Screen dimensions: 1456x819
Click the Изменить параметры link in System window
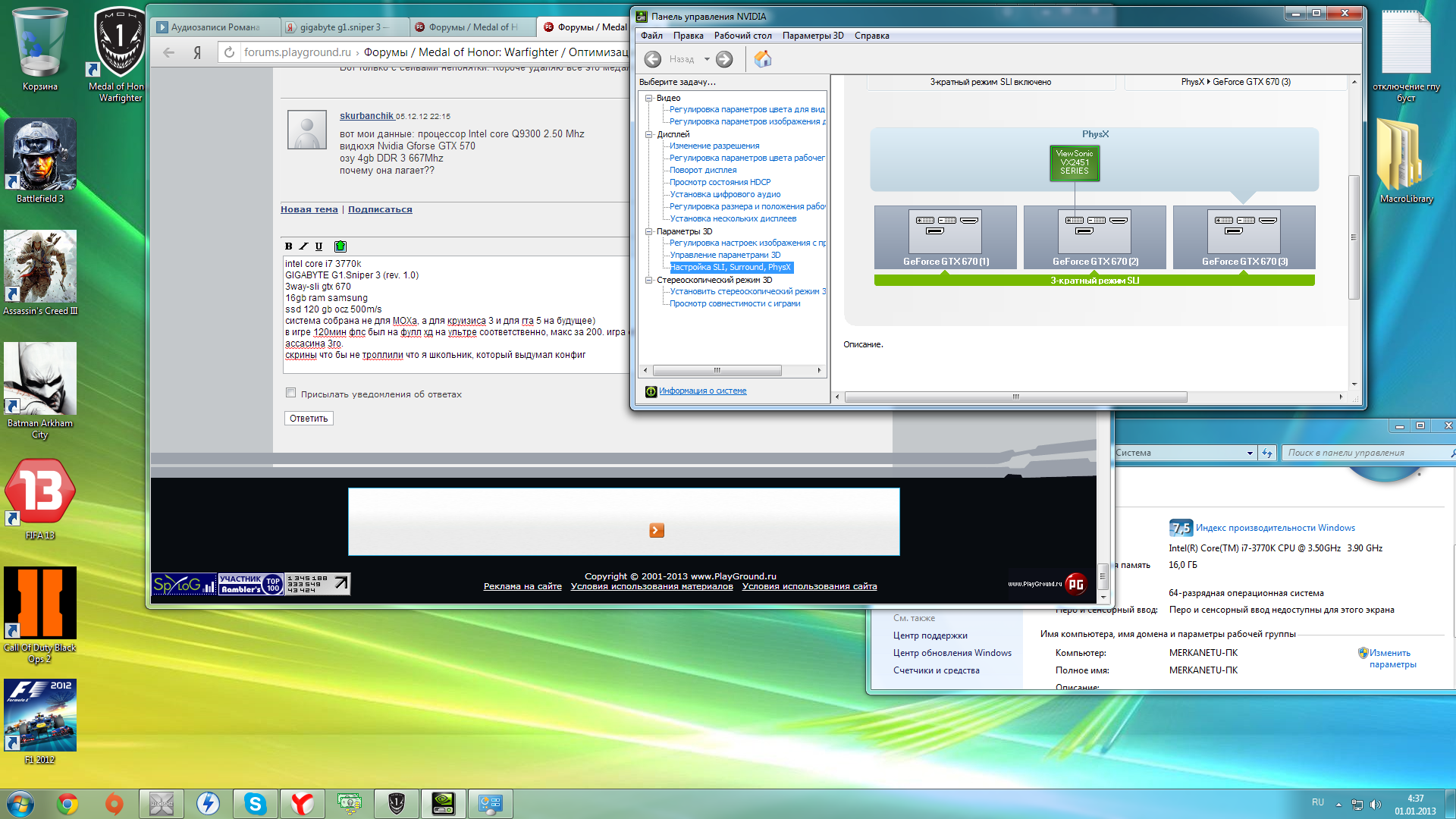[x=1392, y=658]
